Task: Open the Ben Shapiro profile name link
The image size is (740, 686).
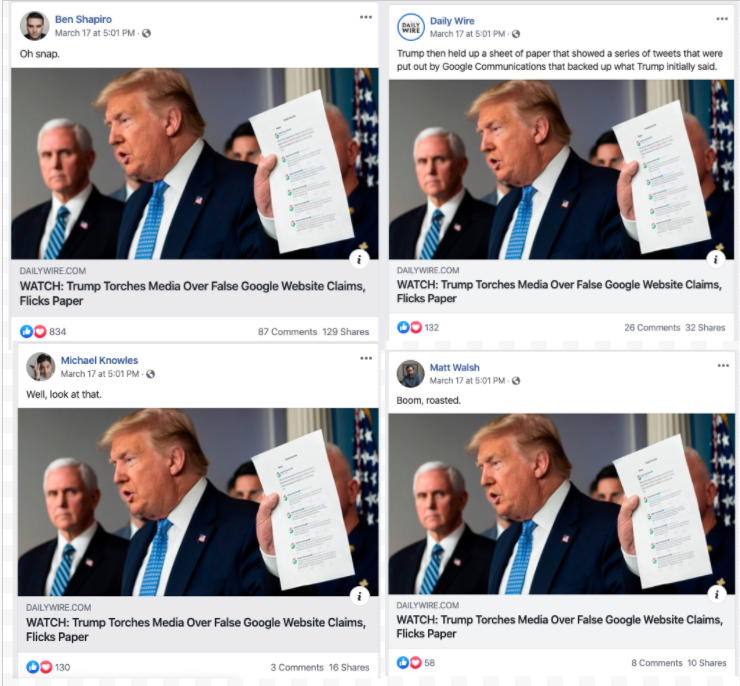Action: pyautogui.click(x=83, y=19)
